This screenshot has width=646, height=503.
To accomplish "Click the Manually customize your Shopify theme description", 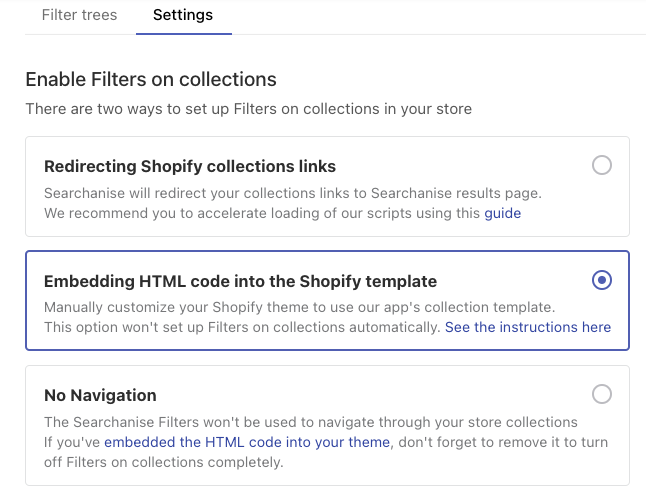I will 300,307.
